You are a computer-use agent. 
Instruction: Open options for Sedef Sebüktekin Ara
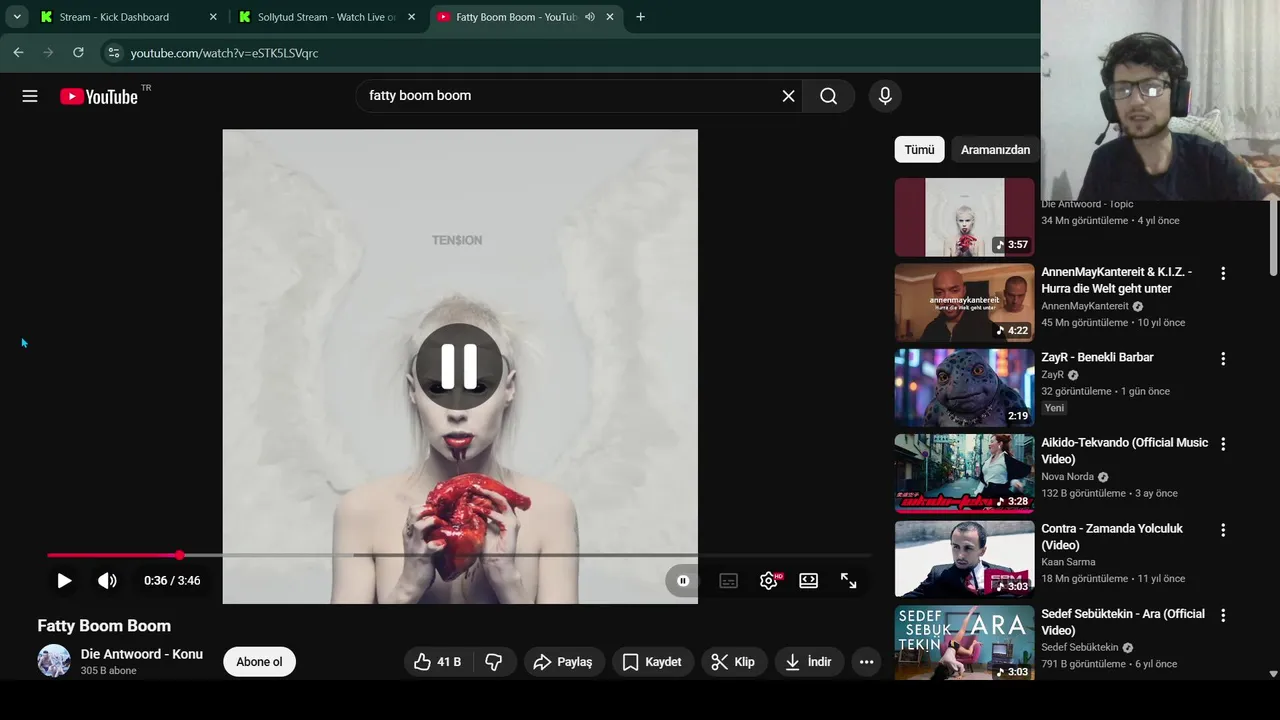1222,615
